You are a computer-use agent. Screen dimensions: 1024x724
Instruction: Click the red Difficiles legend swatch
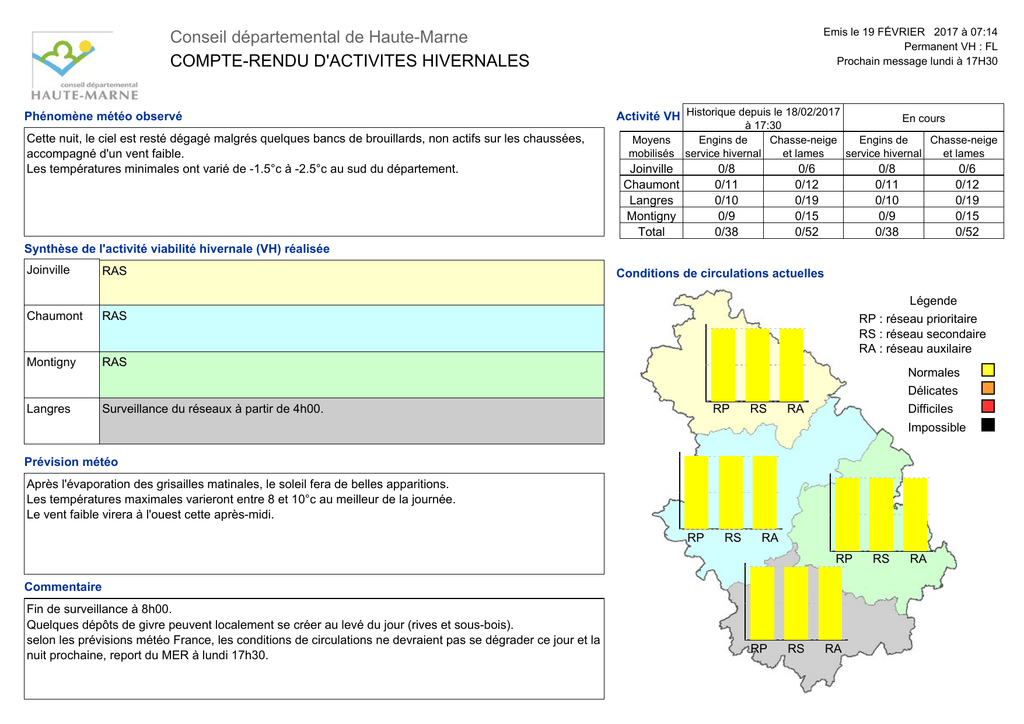(x=987, y=407)
